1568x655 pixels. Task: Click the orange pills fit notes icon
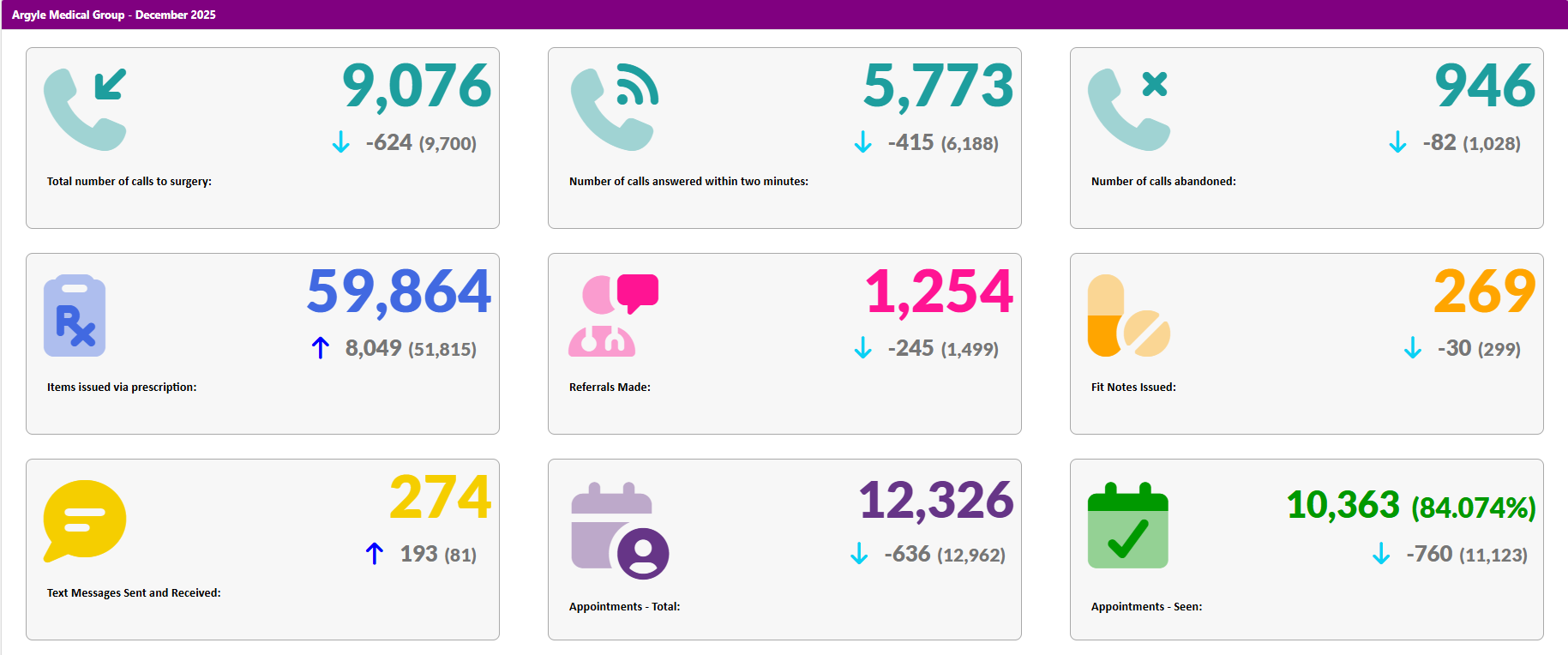tap(1128, 315)
